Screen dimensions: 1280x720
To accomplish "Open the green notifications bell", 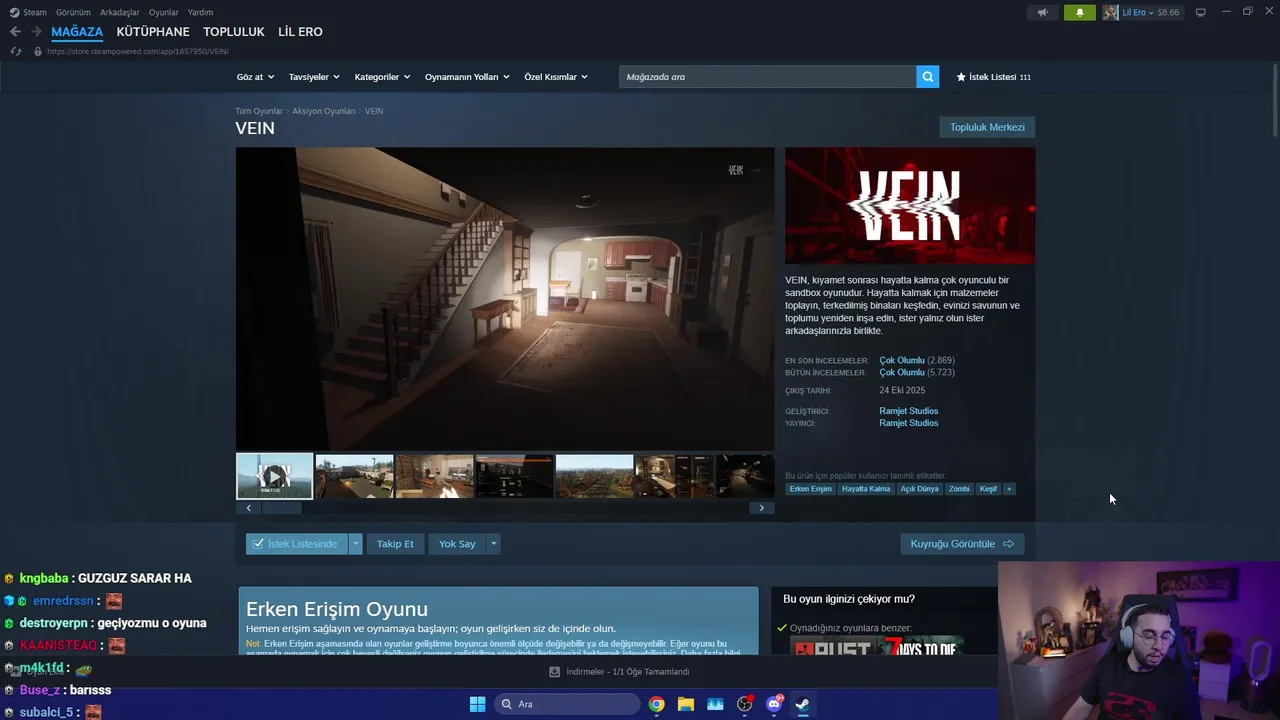I will (1079, 13).
